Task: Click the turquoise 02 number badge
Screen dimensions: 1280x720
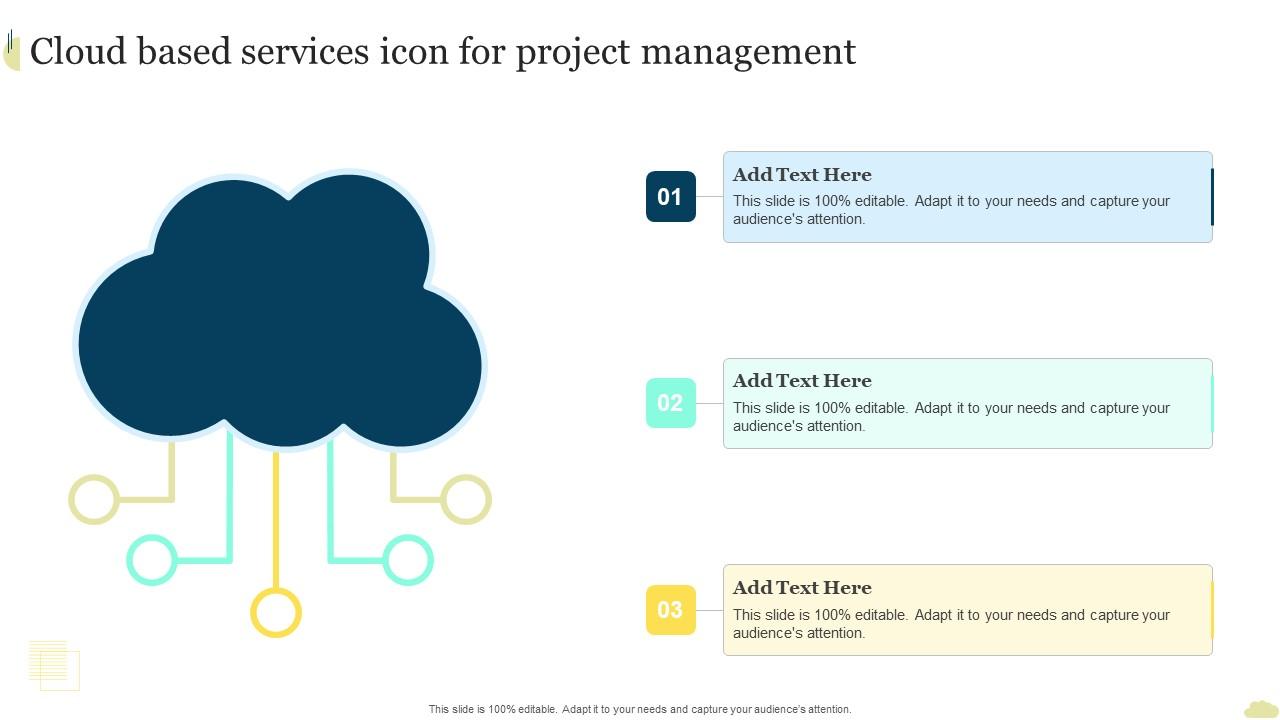Action: (671, 403)
